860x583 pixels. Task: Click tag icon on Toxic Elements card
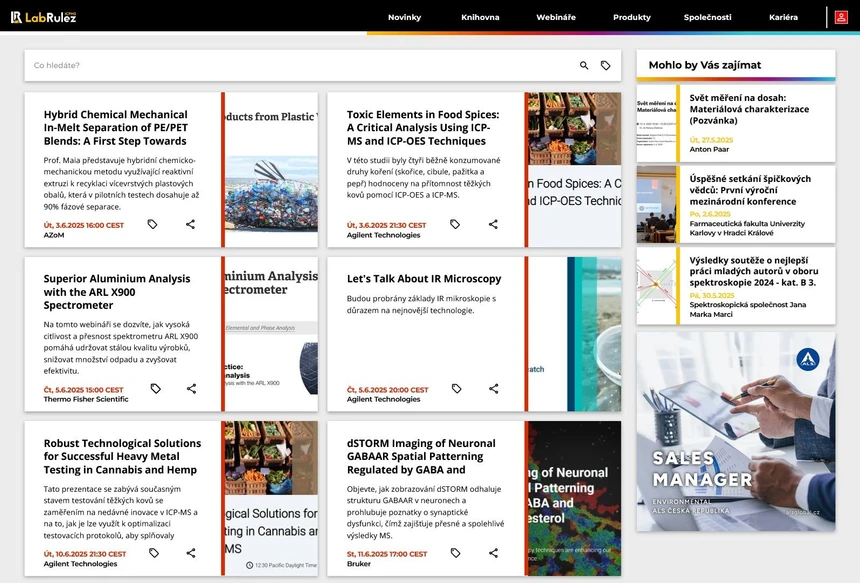455,224
